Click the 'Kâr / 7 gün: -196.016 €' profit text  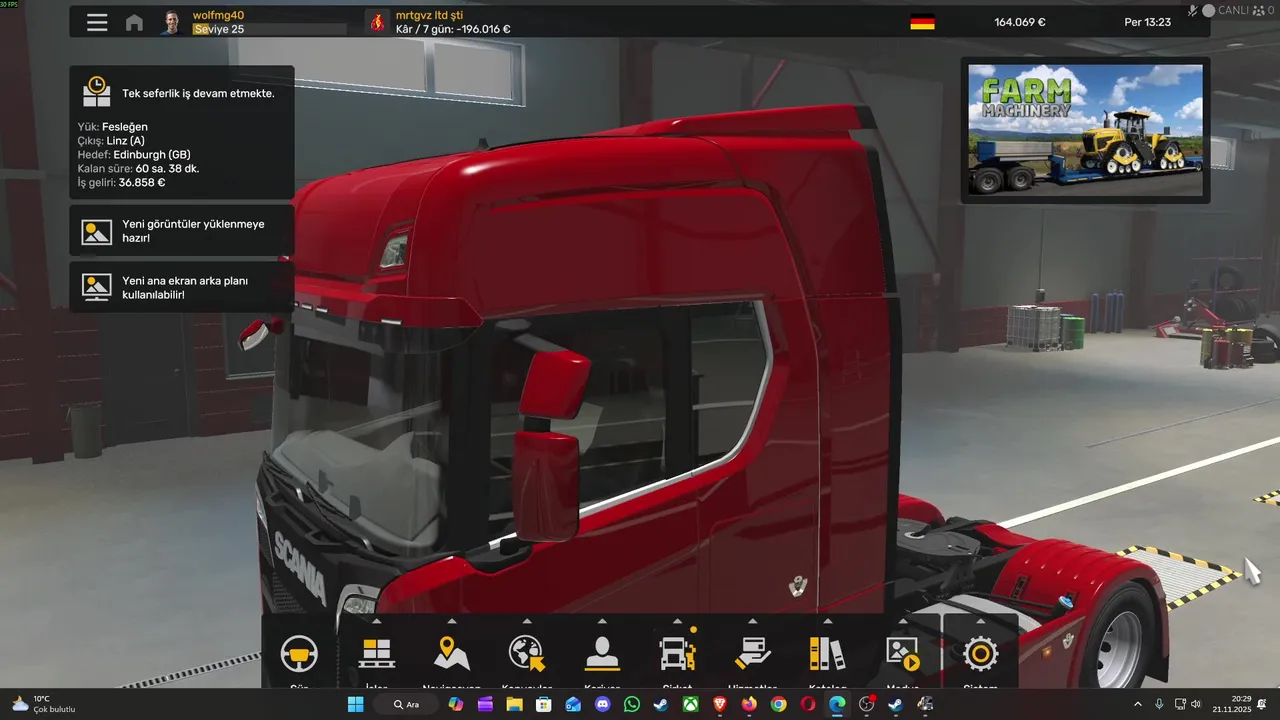pos(453,29)
